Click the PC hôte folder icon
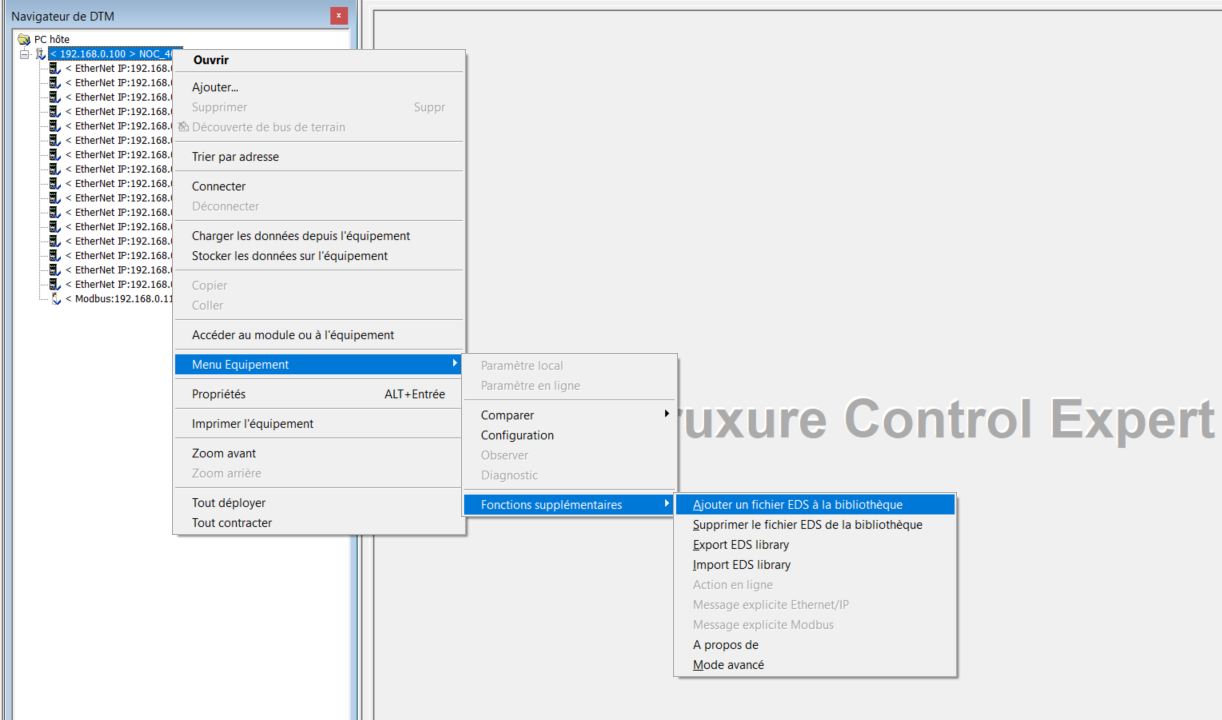This screenshot has width=1222, height=720. tap(24, 39)
